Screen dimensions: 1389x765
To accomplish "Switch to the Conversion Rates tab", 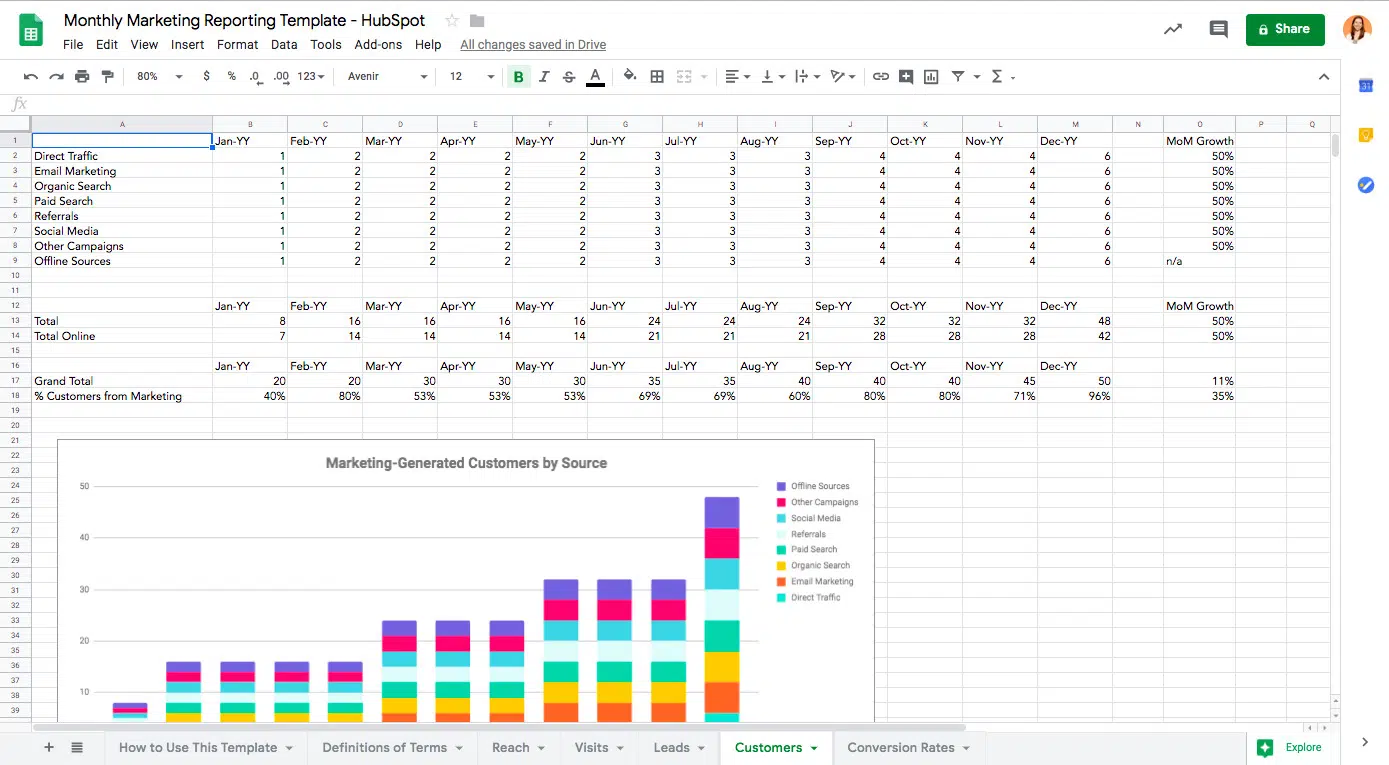I will [900, 747].
